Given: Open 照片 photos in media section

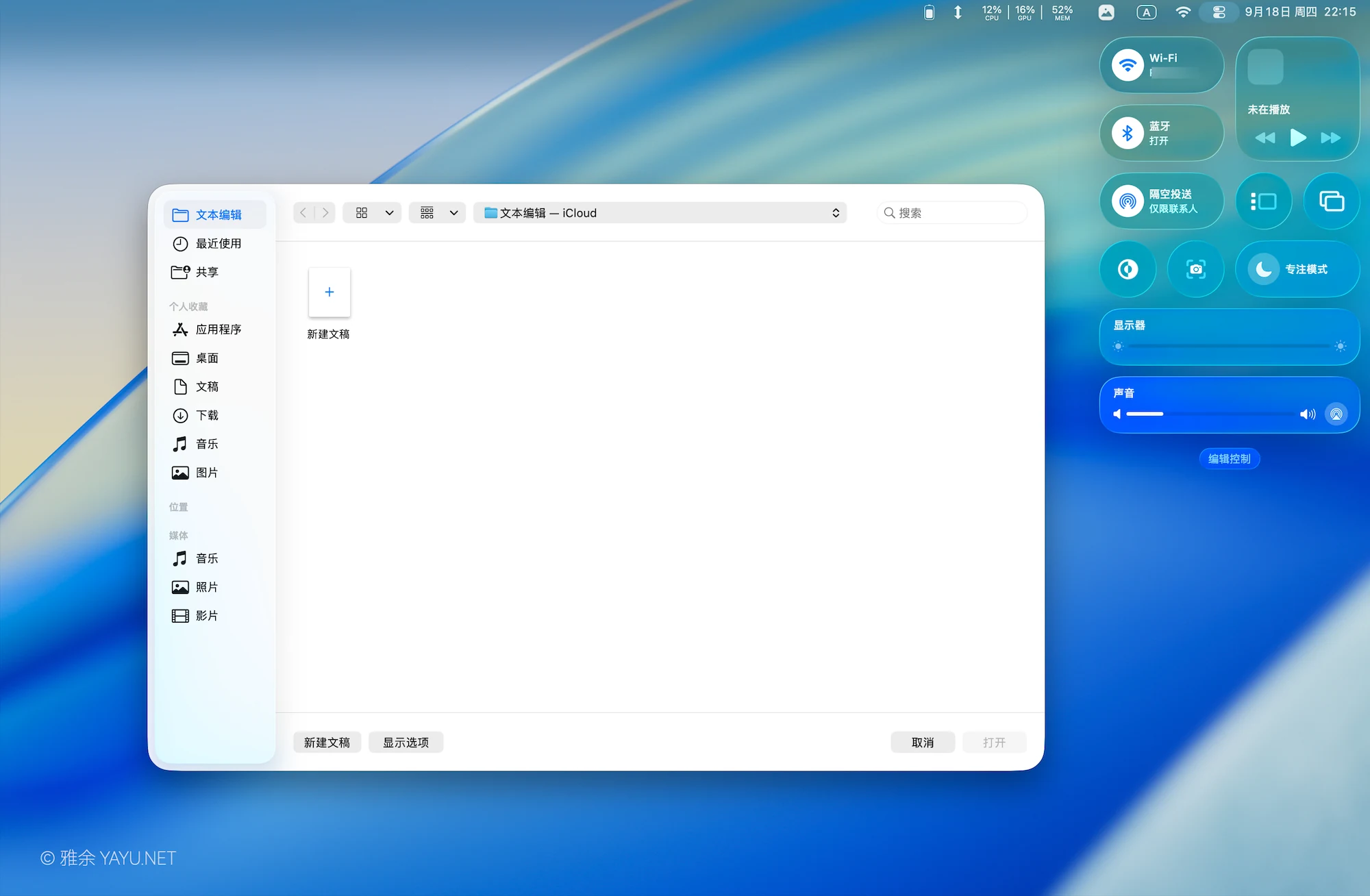Looking at the screenshot, I should 215,587.
